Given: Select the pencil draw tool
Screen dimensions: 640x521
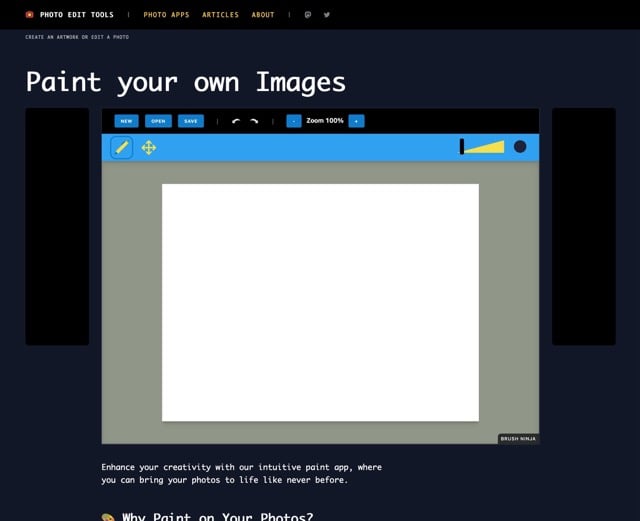Looking at the screenshot, I should [x=122, y=147].
